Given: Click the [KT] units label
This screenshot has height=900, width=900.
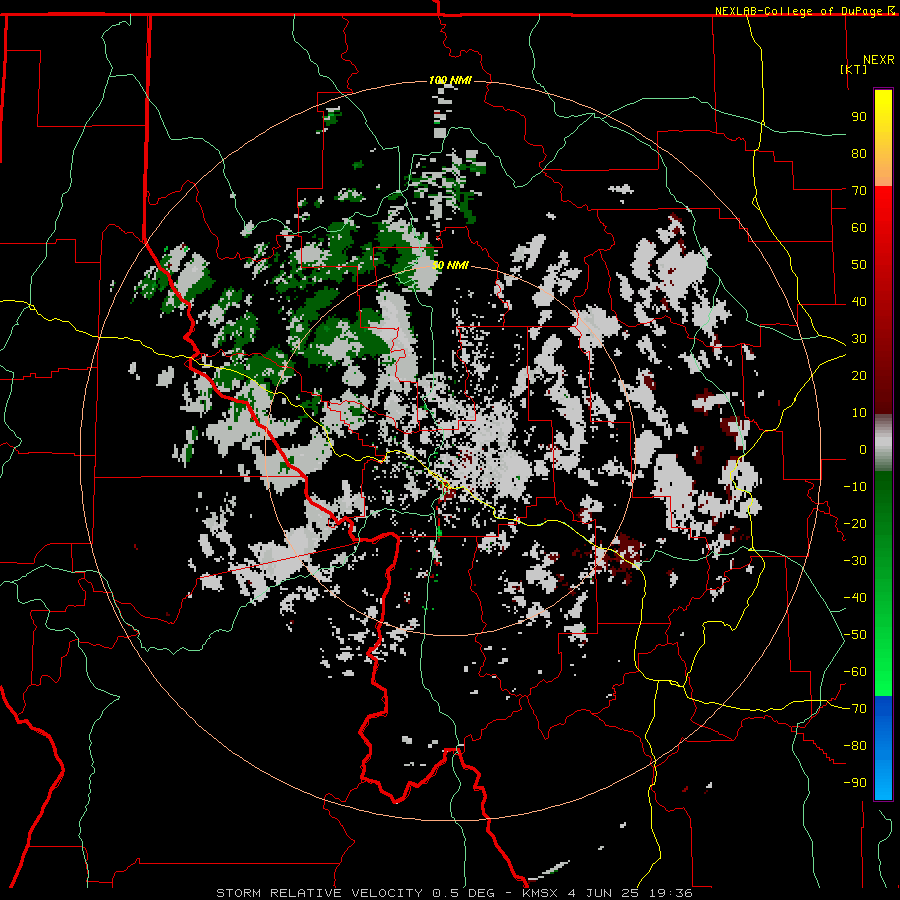Looking at the screenshot, I should pyautogui.click(x=853, y=69).
